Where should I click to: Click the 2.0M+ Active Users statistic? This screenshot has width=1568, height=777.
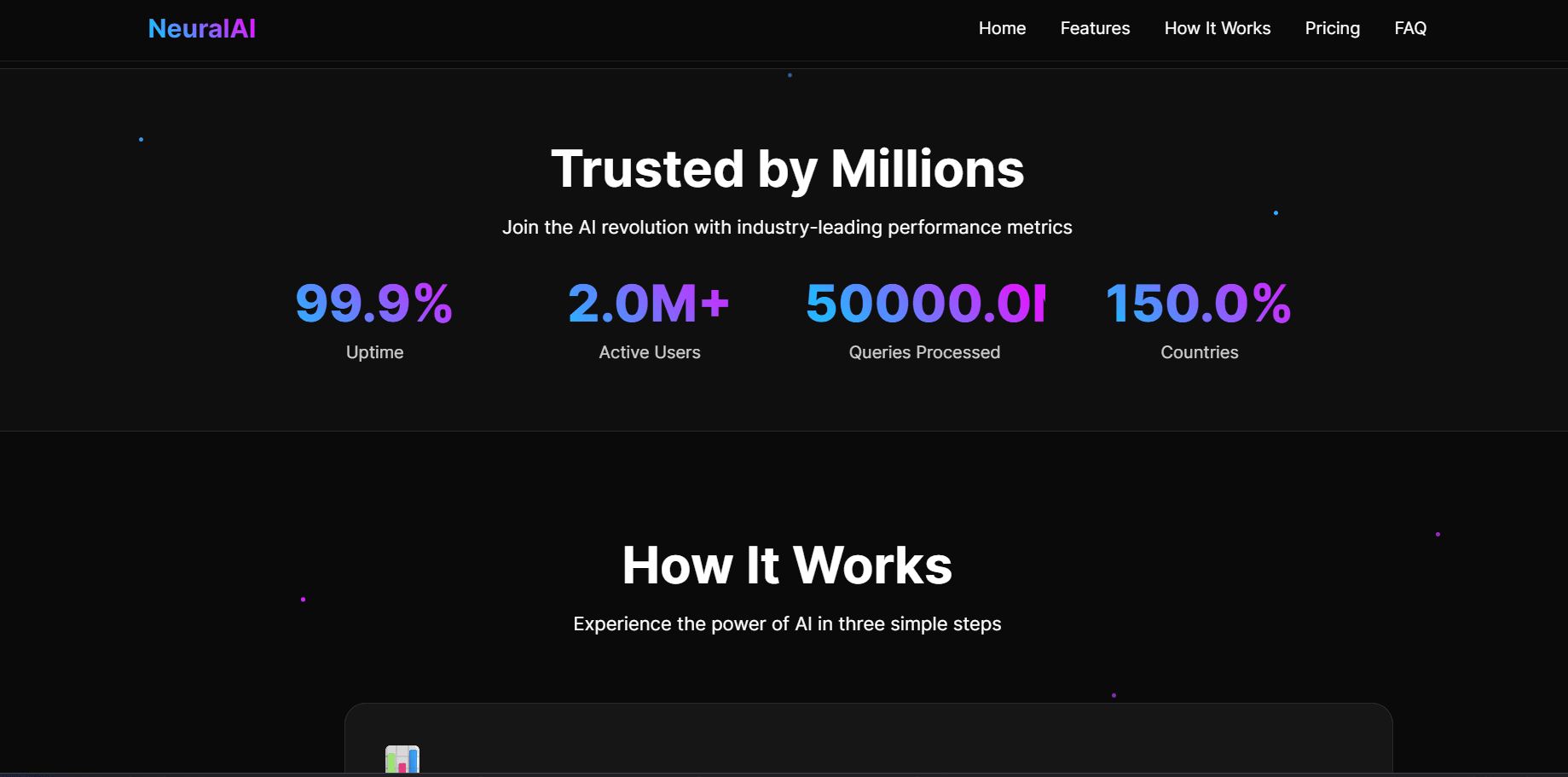649,303
